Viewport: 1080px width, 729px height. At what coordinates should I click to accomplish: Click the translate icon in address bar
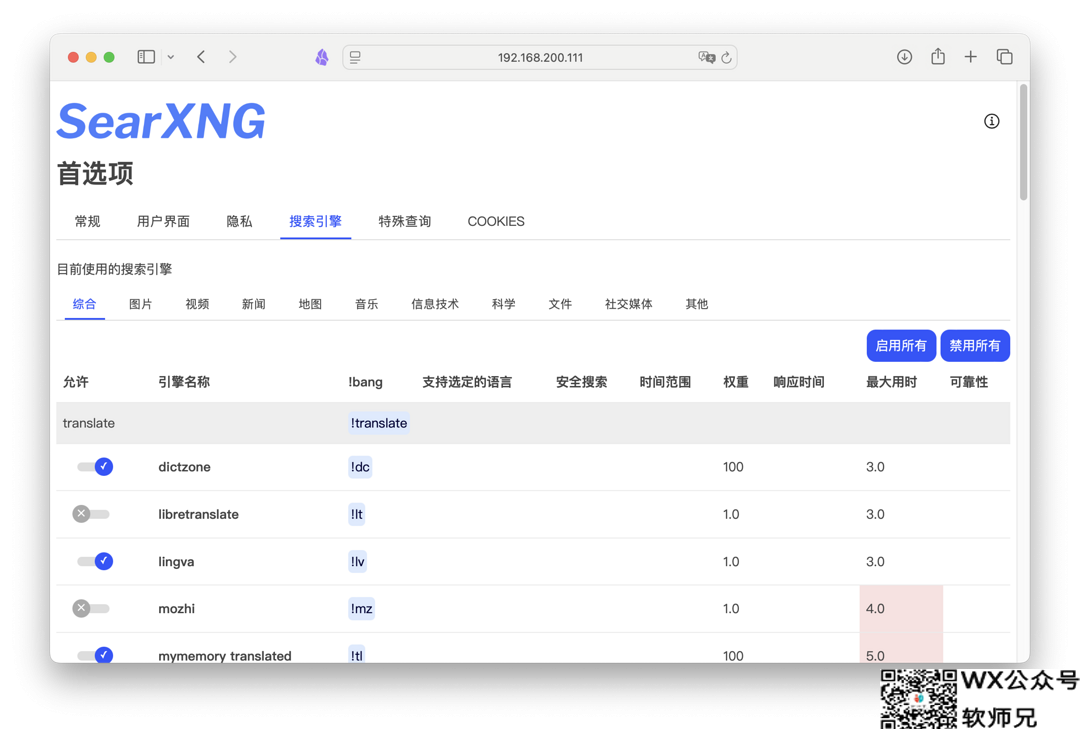click(x=706, y=57)
